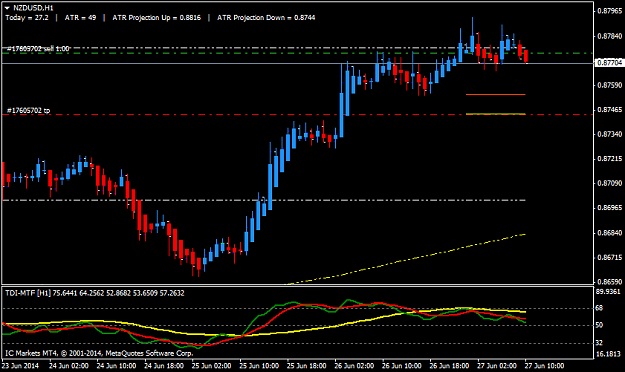Click the 0.87090 price axis label

coord(609,183)
